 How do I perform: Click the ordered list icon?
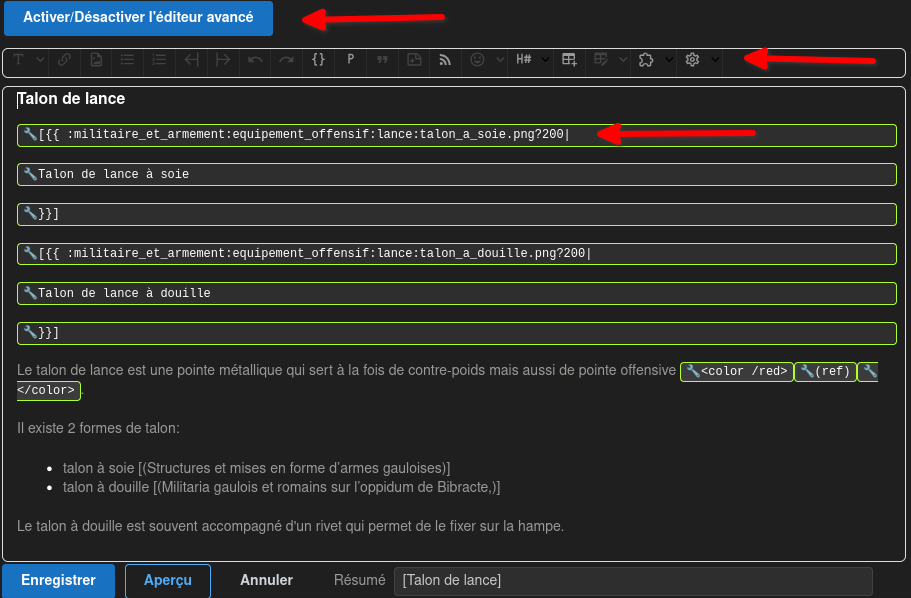coord(159,59)
